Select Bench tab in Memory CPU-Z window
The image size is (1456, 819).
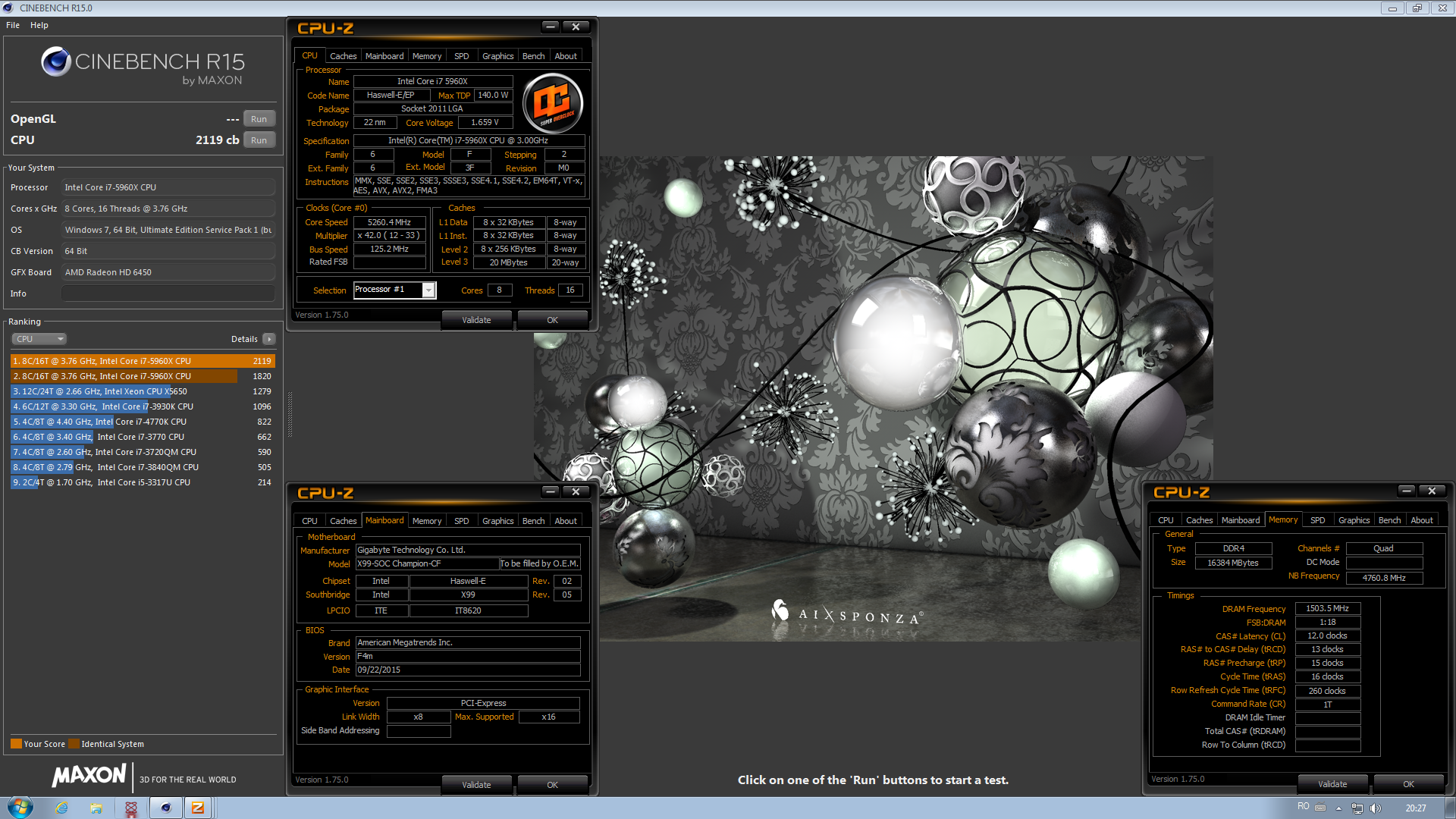click(x=1390, y=520)
